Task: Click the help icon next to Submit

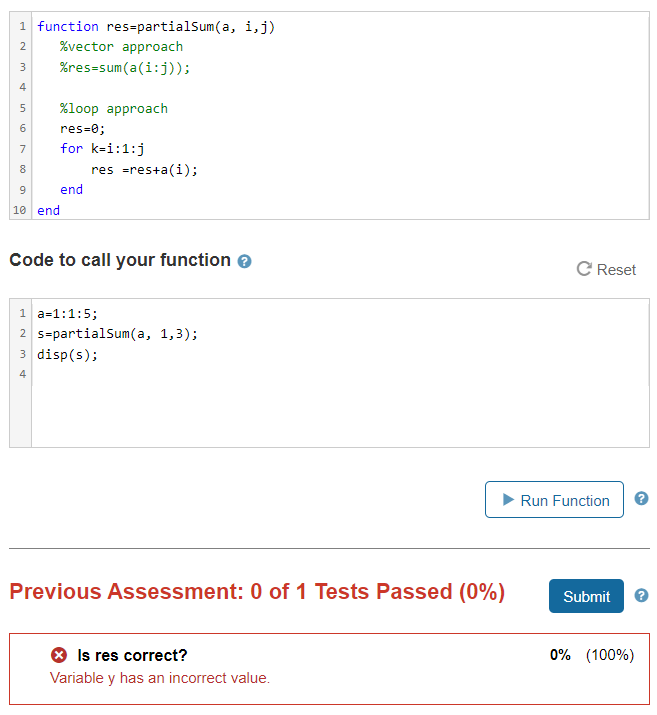Action: point(641,595)
